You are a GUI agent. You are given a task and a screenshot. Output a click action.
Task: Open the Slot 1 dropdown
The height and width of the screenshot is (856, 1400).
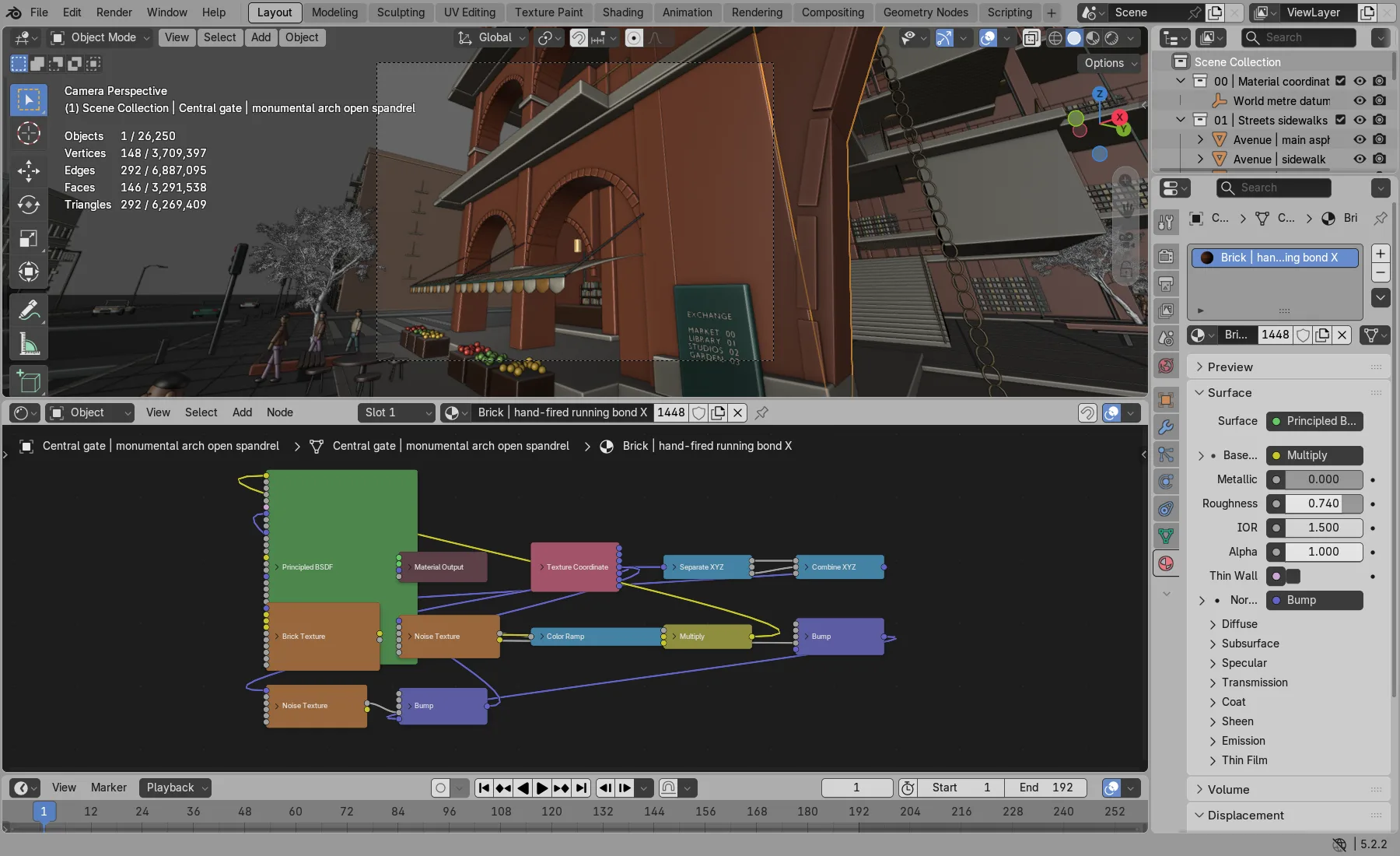pyautogui.click(x=397, y=412)
